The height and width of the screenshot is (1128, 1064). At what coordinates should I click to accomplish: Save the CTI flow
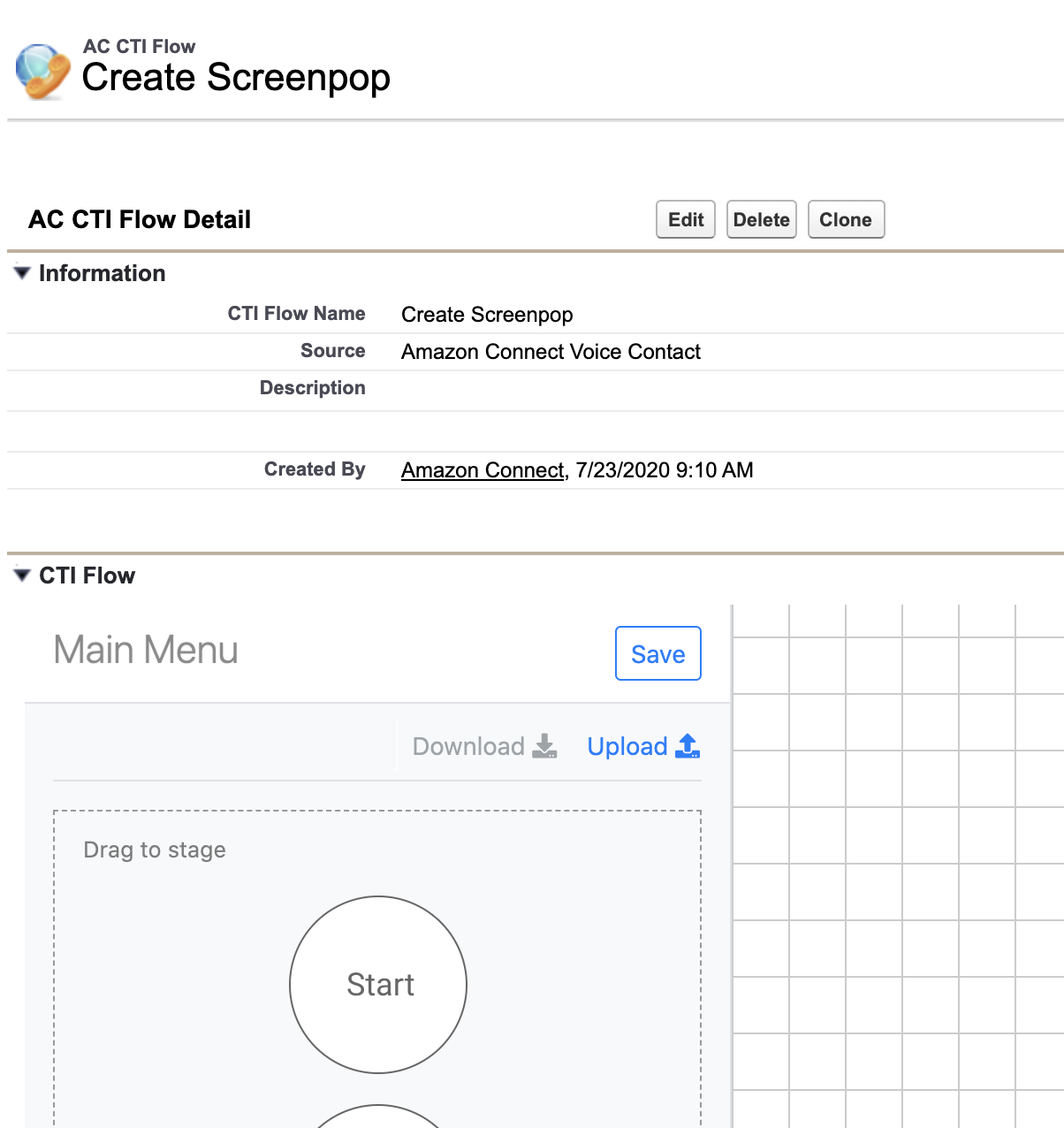[x=658, y=653]
